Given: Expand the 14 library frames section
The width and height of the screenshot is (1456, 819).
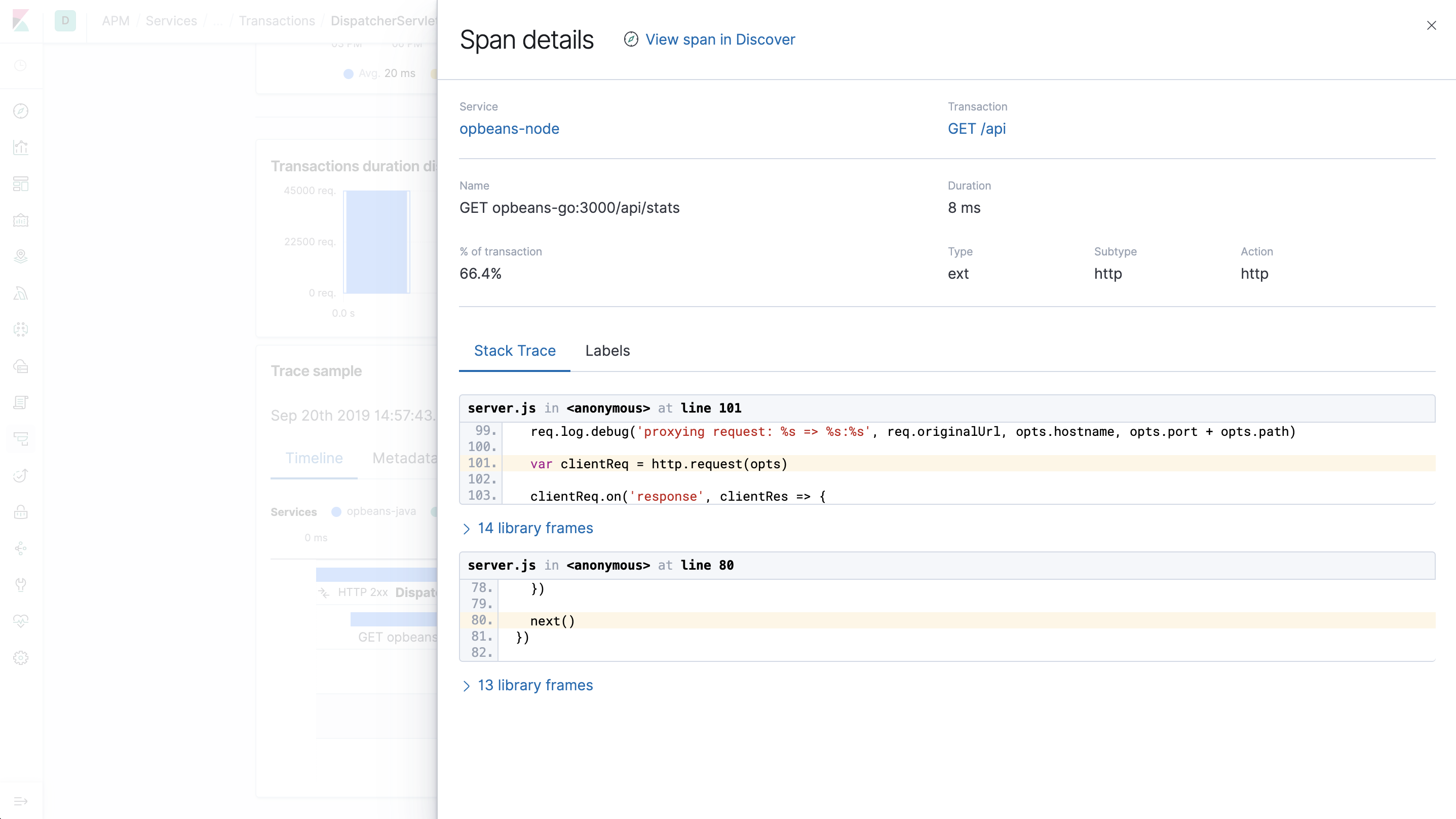Looking at the screenshot, I should tap(526, 528).
